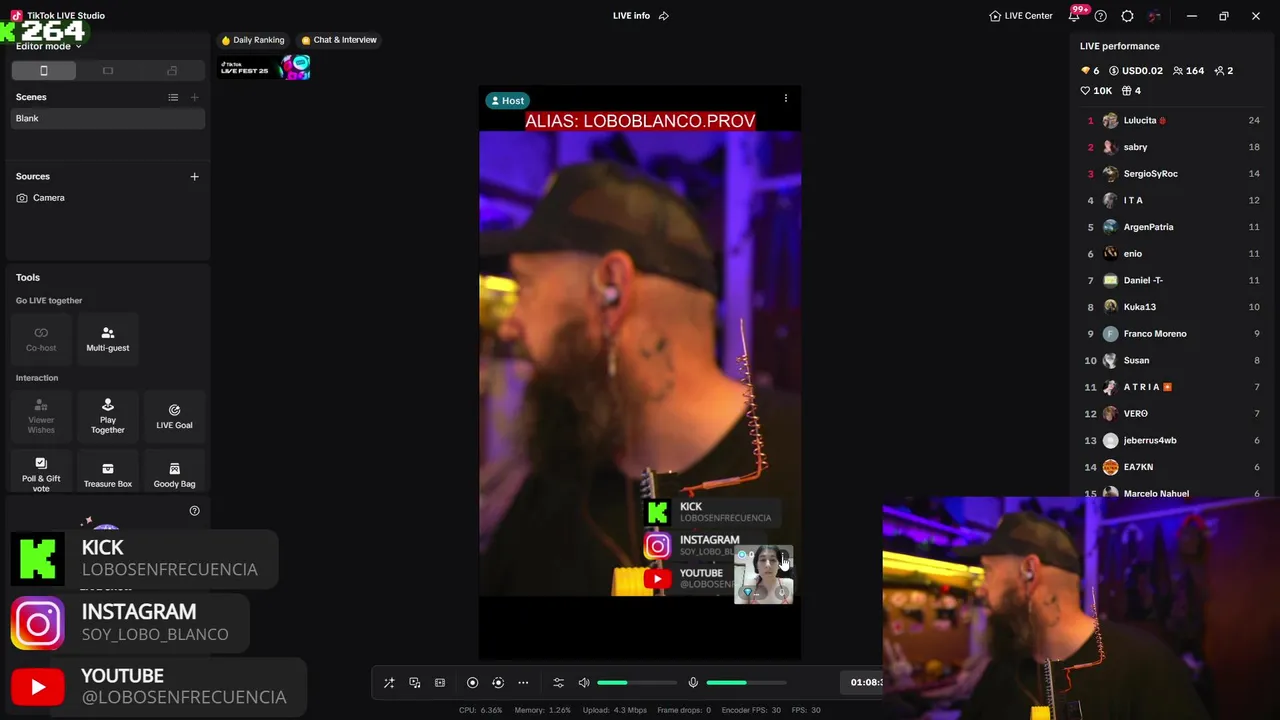Add a new source with plus icon
Viewport: 1280px width, 720px height.
[195, 176]
